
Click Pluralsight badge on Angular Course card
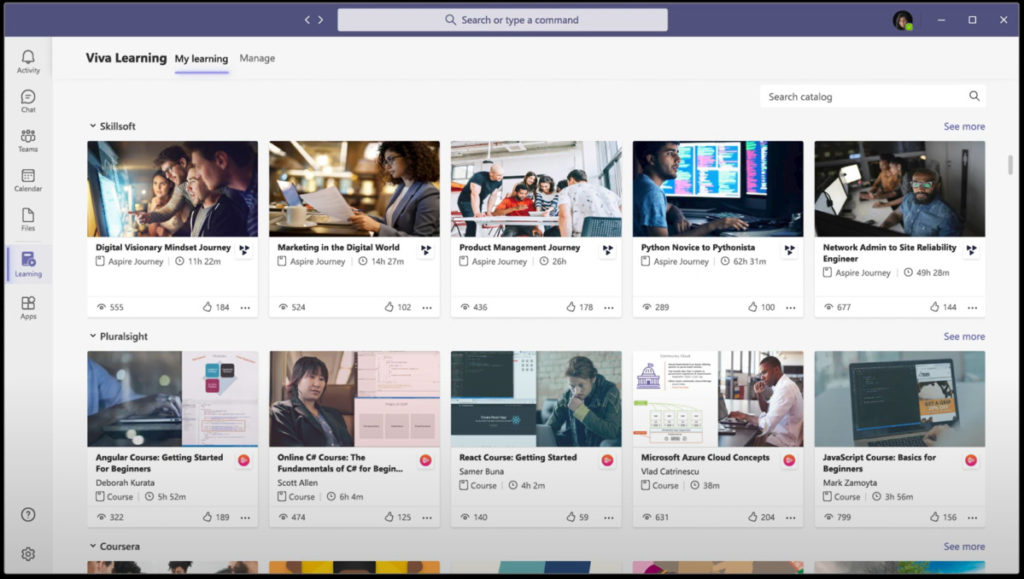coord(244,460)
